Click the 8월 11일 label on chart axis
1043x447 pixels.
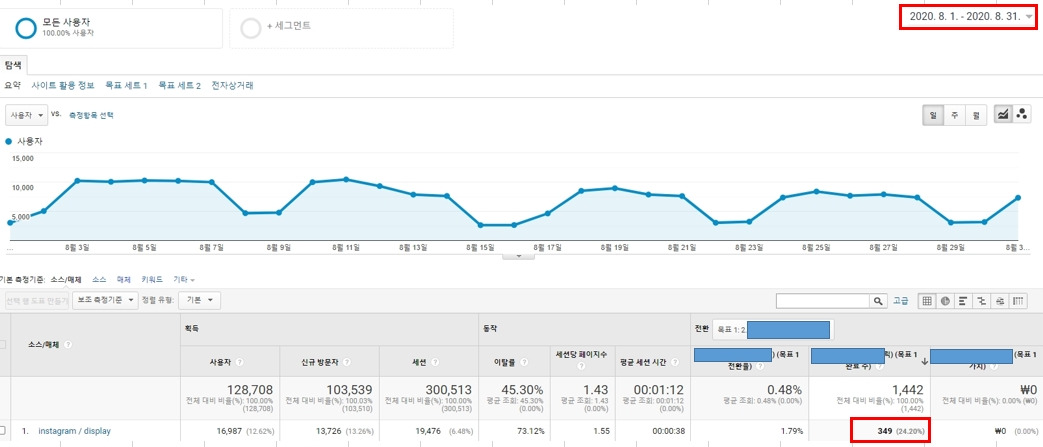347,247
